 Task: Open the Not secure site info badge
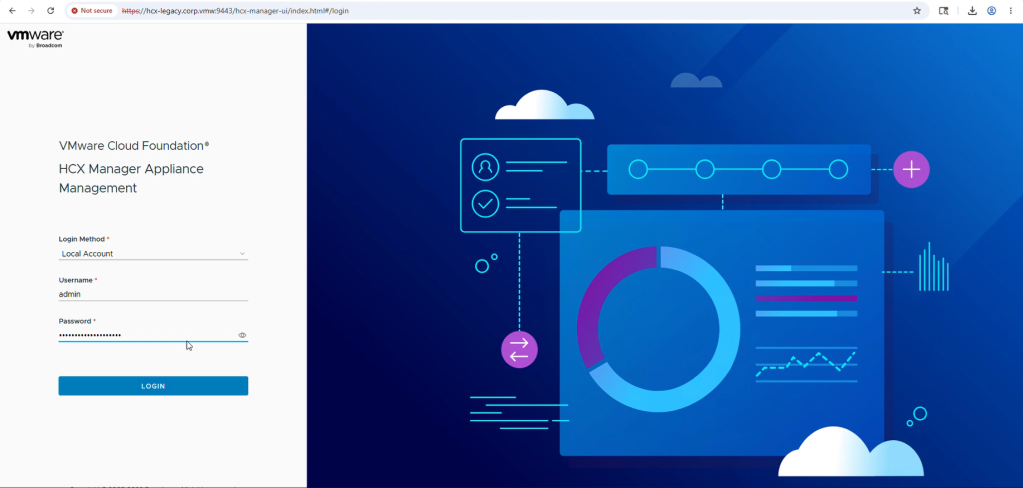(x=92, y=10)
